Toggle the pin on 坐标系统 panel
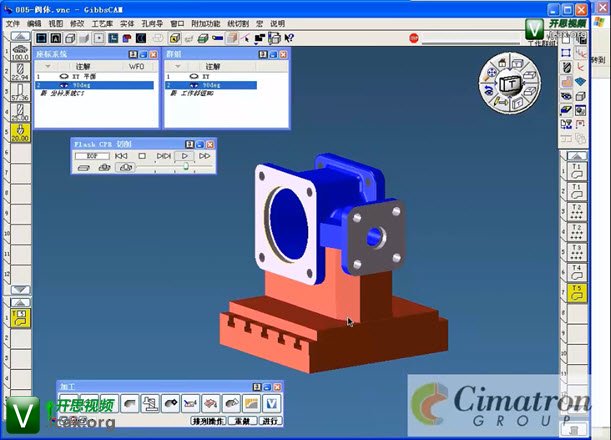 [x=133, y=54]
